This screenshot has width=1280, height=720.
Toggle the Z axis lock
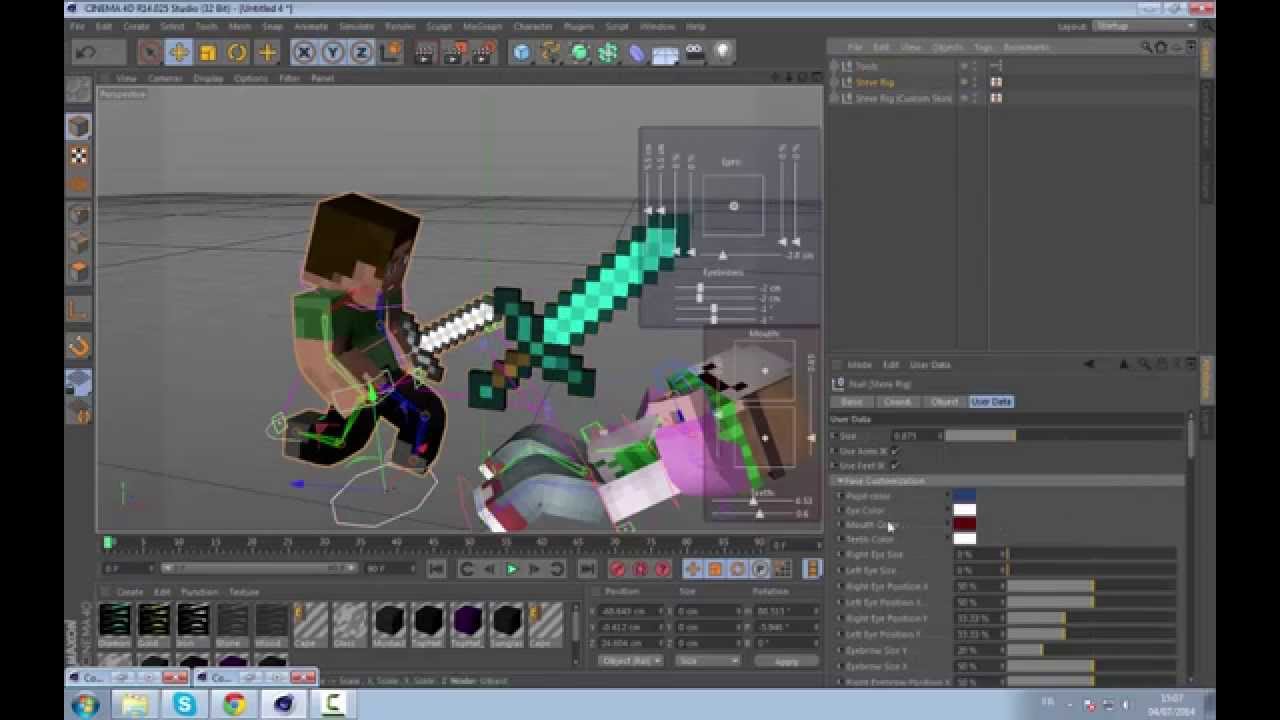tap(361, 52)
